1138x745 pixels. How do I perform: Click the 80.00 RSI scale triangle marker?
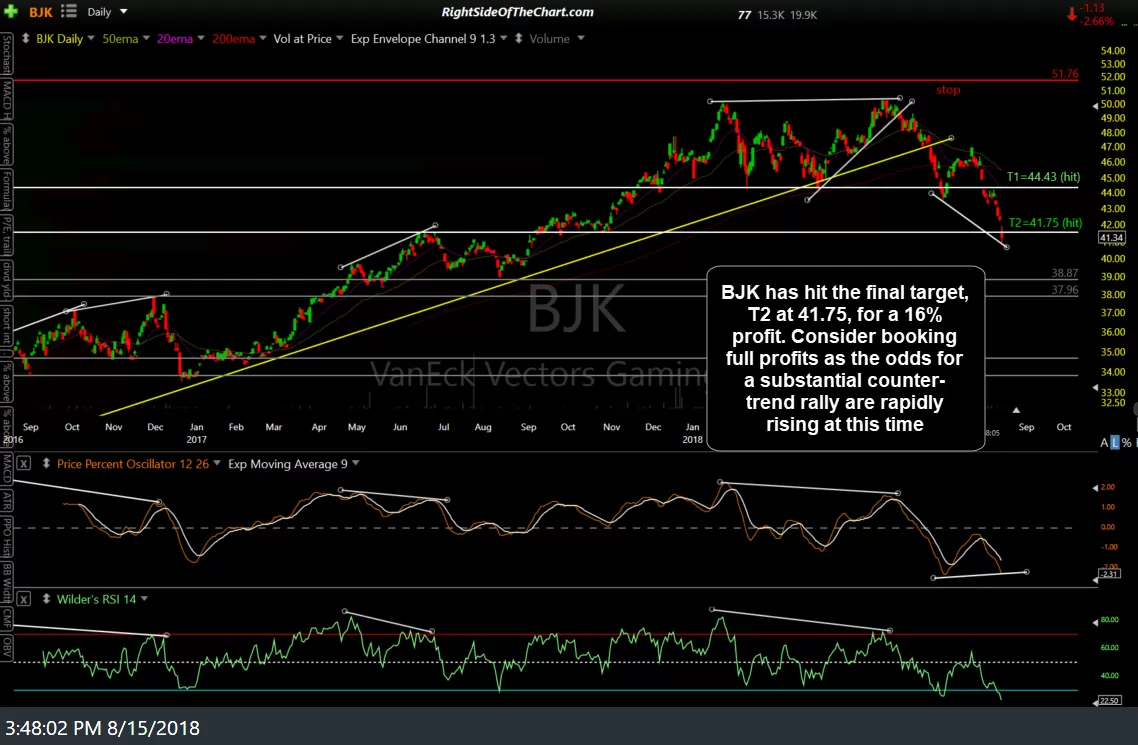[x=1095, y=621]
